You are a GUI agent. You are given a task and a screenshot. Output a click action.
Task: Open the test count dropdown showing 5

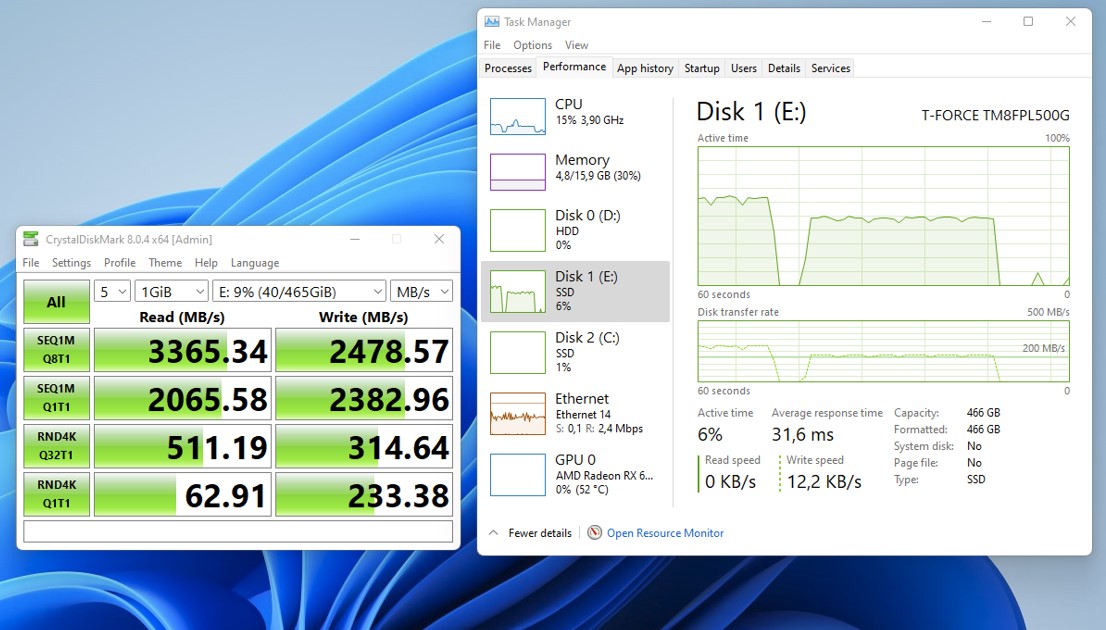(x=112, y=291)
